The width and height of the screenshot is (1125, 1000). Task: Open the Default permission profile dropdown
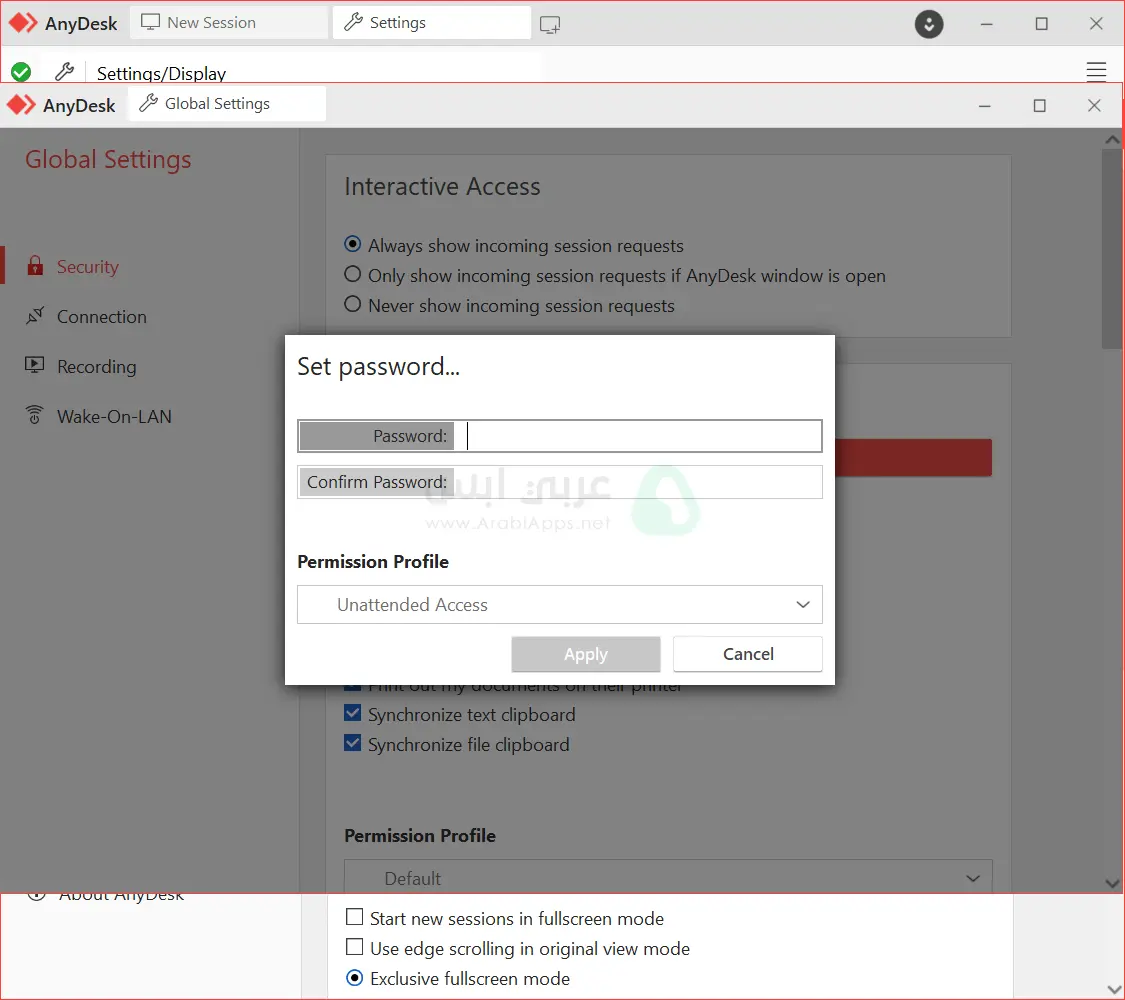click(x=668, y=878)
